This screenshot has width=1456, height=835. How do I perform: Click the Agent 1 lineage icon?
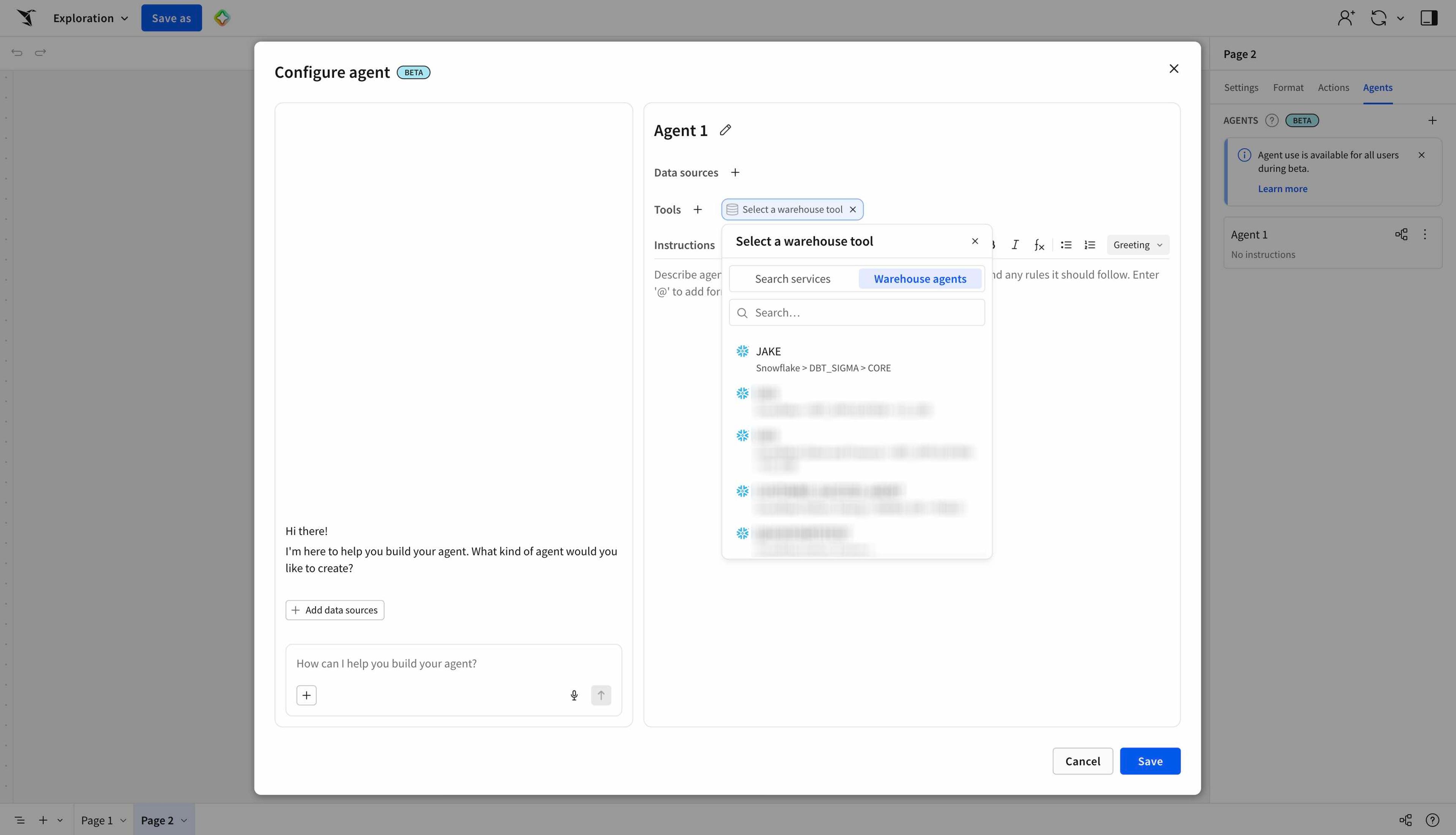pos(1401,234)
